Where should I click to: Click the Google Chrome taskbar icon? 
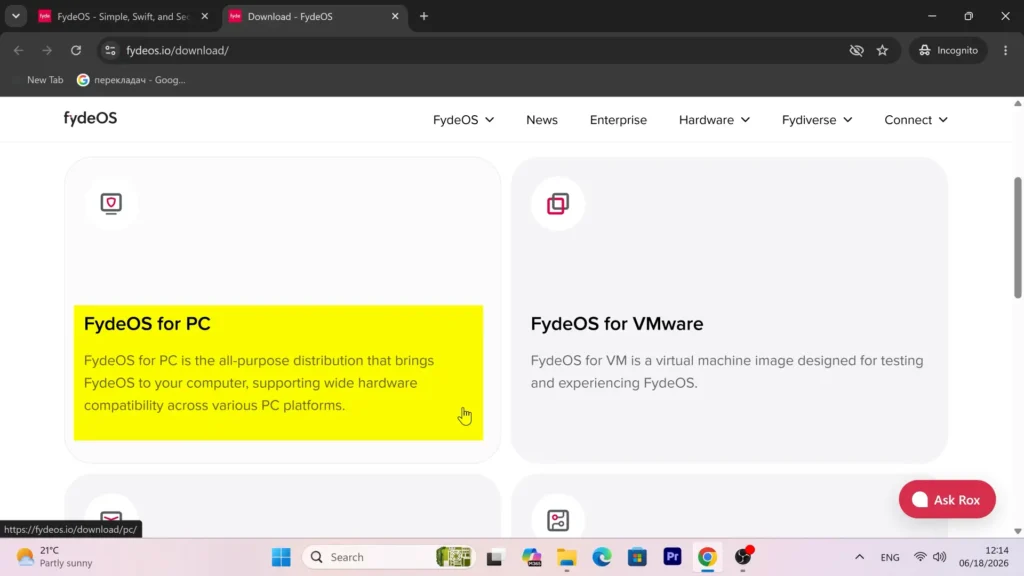[707, 557]
